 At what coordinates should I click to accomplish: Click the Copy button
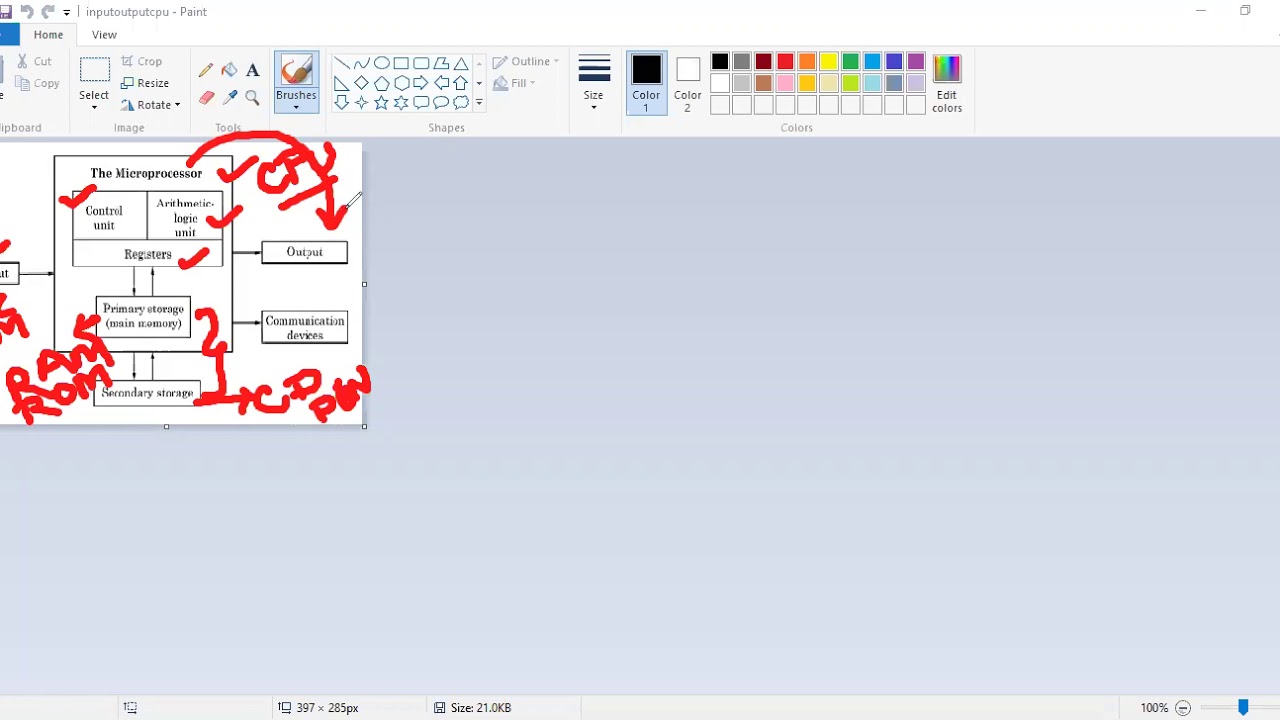39,83
